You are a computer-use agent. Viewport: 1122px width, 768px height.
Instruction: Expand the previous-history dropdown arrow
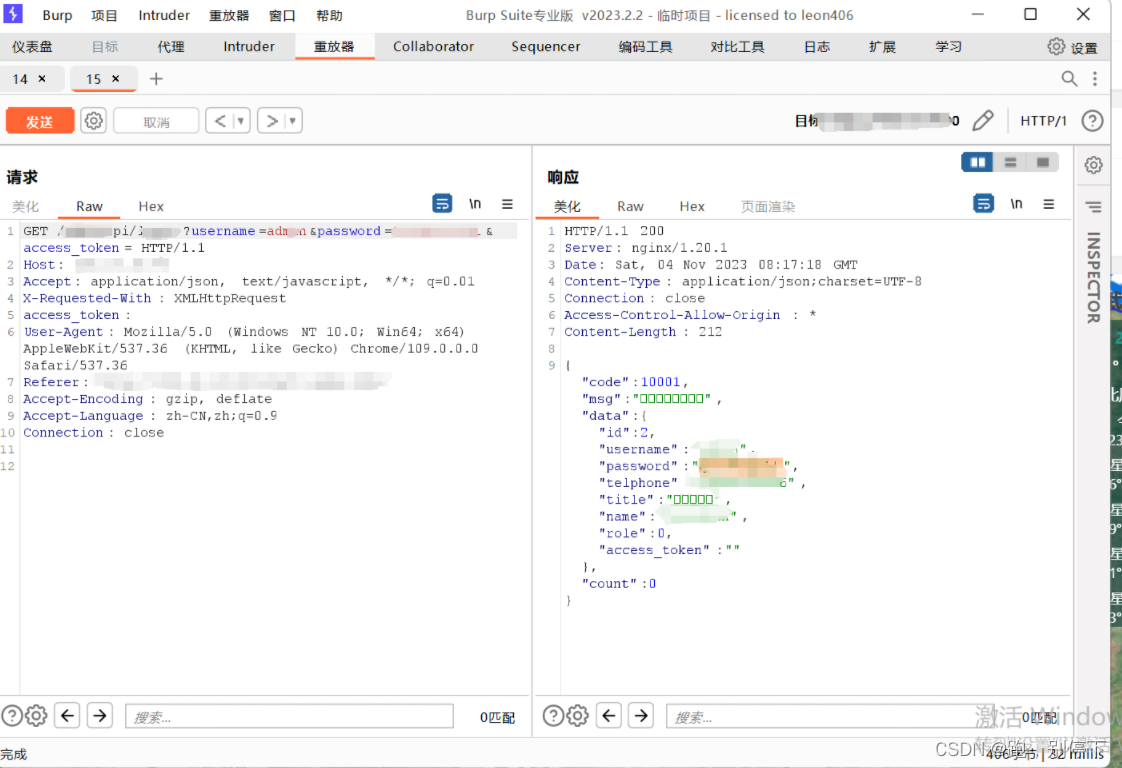241,121
